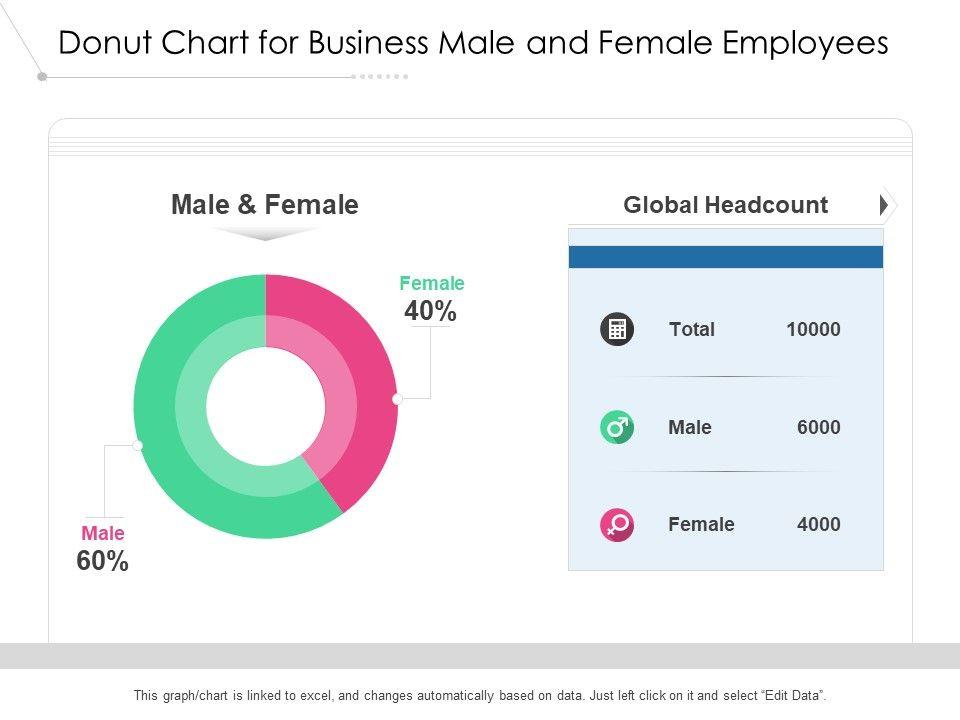Click the downward pointer under Male & Female

265,234
